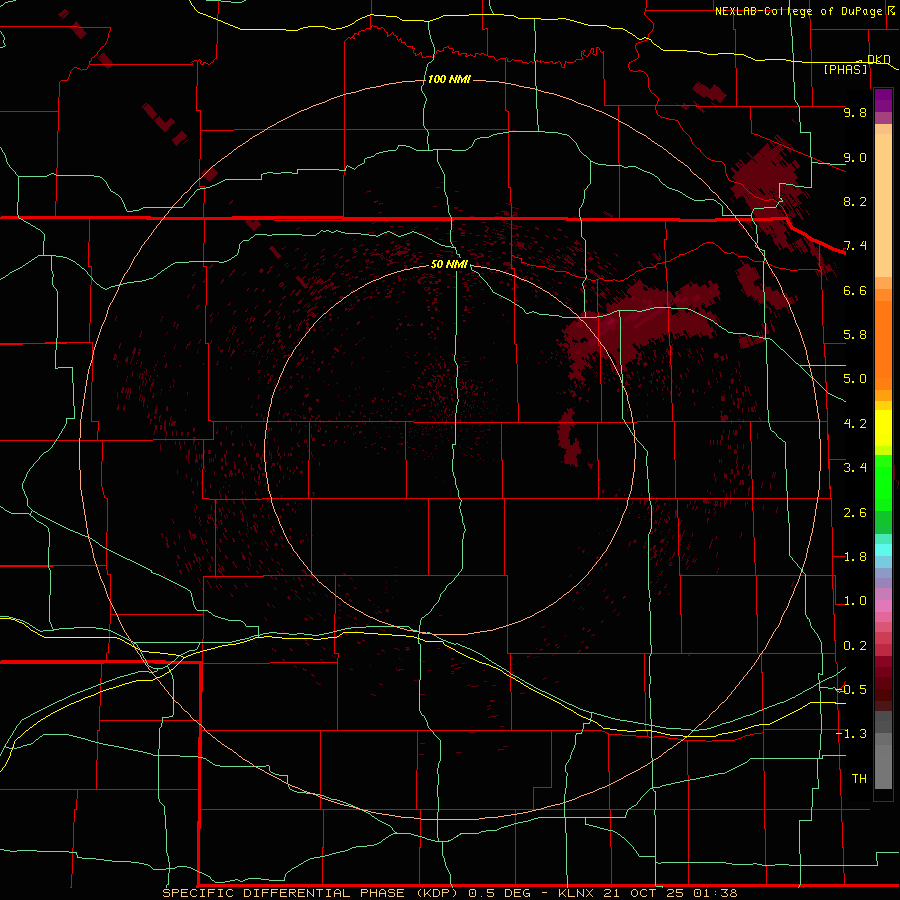Viewport: 900px width, 900px height.
Task: Click the bright green band of the color scale
Action: coord(883,482)
